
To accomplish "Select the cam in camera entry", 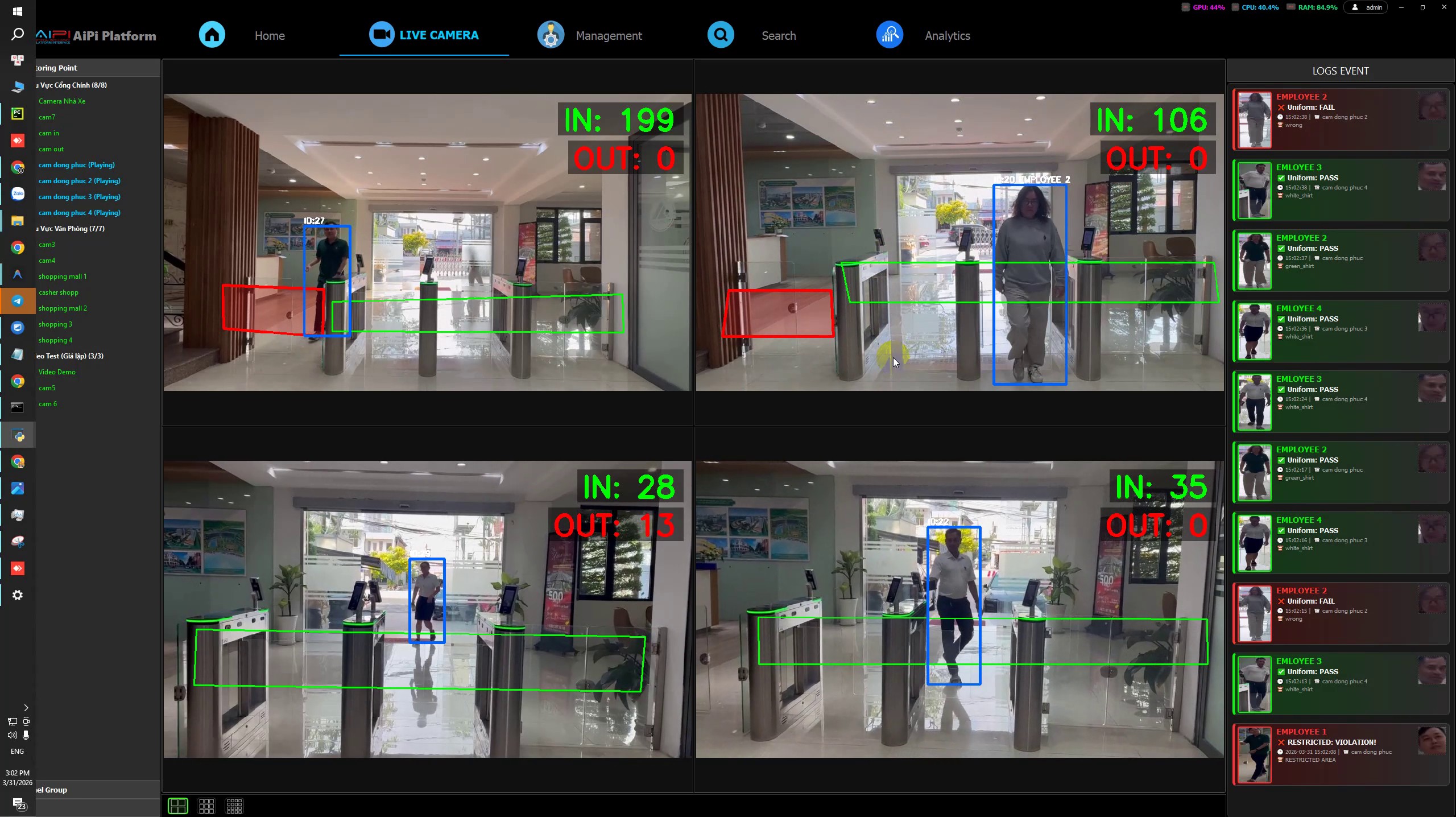I will 49,133.
